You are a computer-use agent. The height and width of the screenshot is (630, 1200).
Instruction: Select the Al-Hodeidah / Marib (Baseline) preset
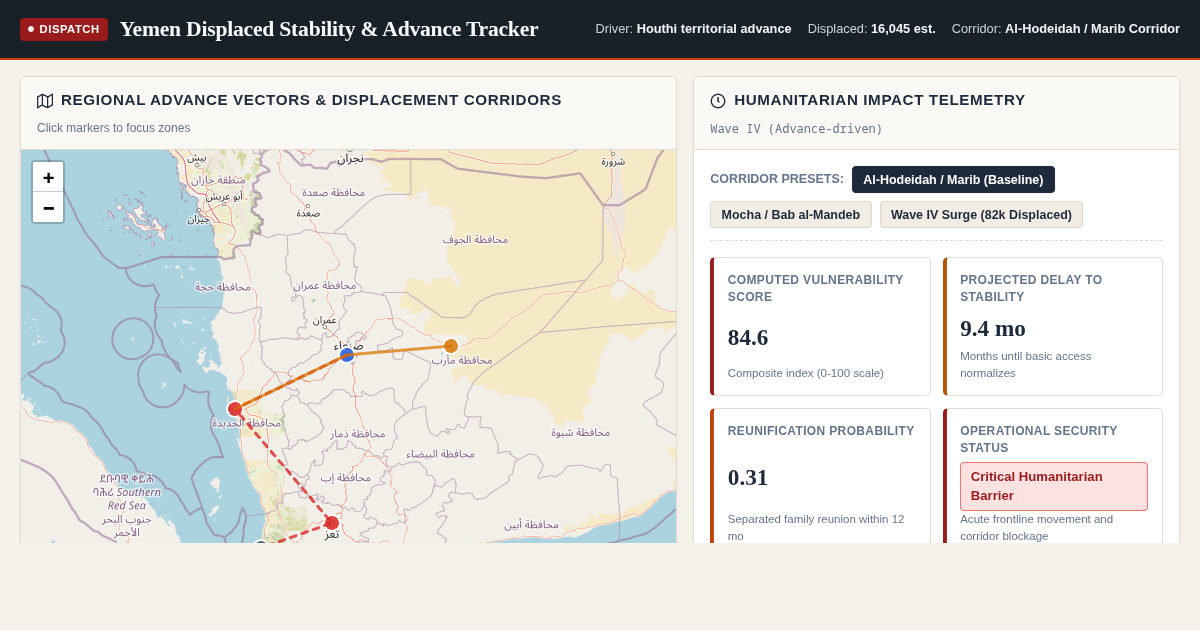click(x=953, y=180)
